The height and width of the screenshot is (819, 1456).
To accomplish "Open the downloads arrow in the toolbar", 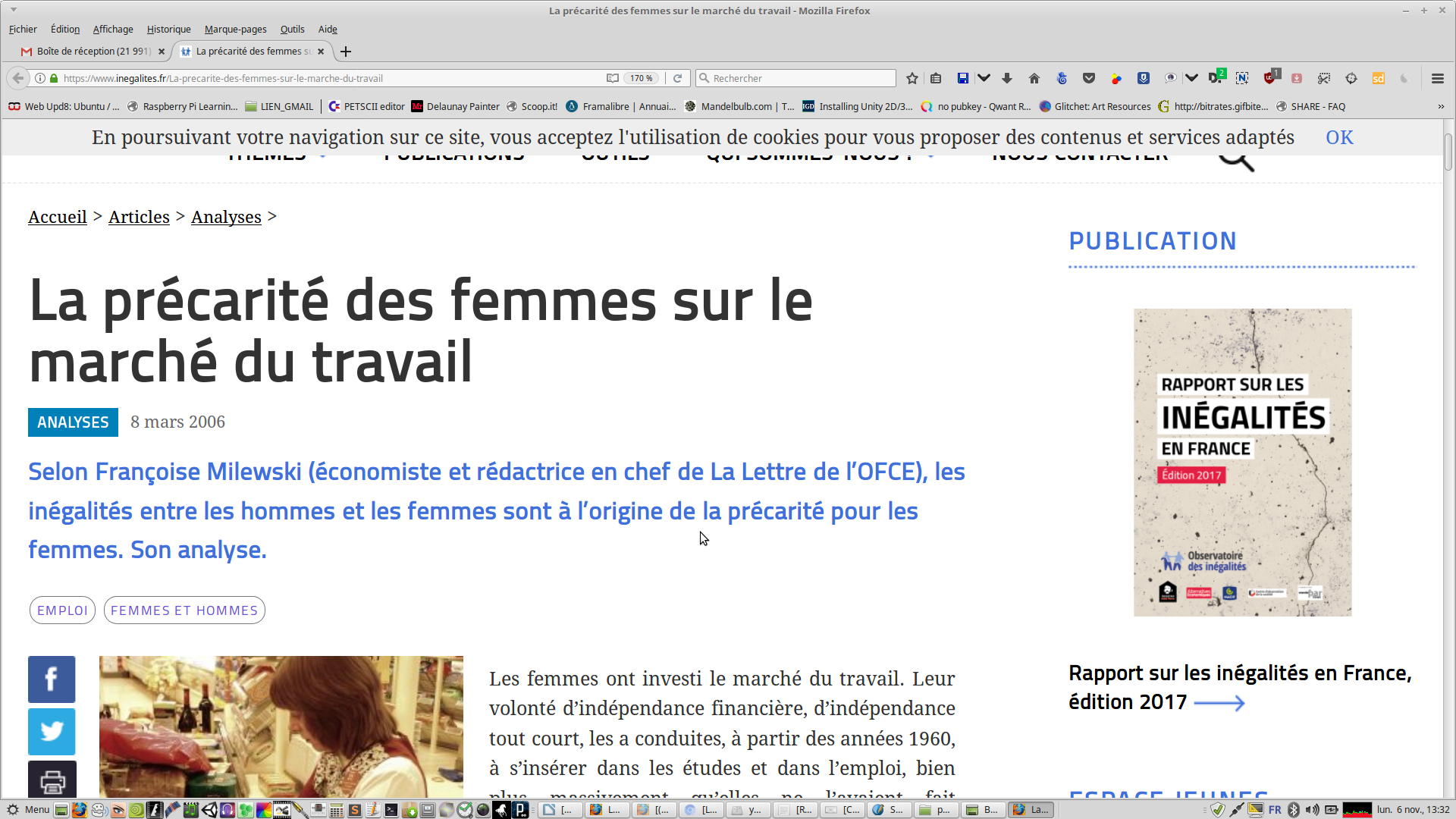I will [x=1007, y=78].
